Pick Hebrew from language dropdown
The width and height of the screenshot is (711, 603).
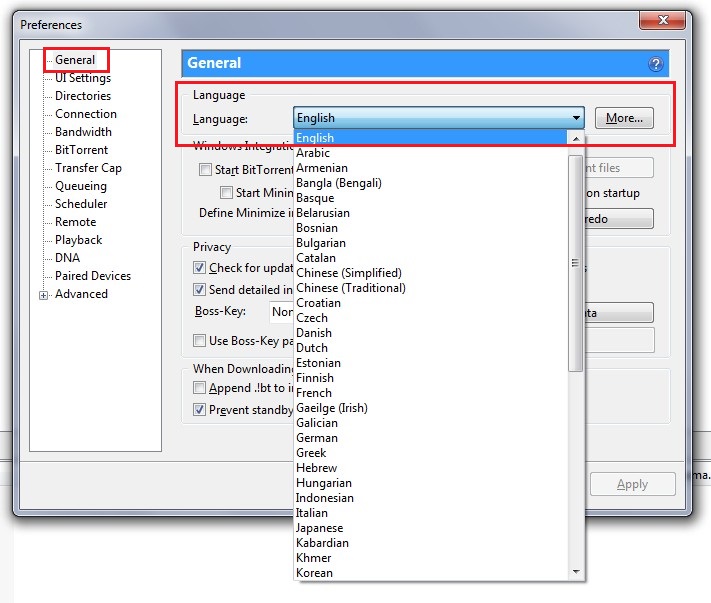[x=431, y=467]
